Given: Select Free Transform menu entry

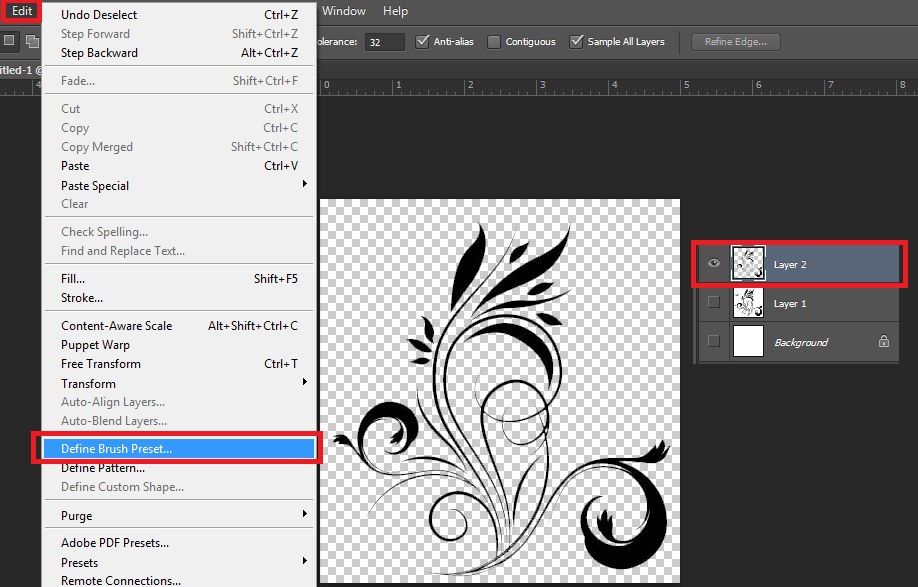Looking at the screenshot, I should [101, 364].
